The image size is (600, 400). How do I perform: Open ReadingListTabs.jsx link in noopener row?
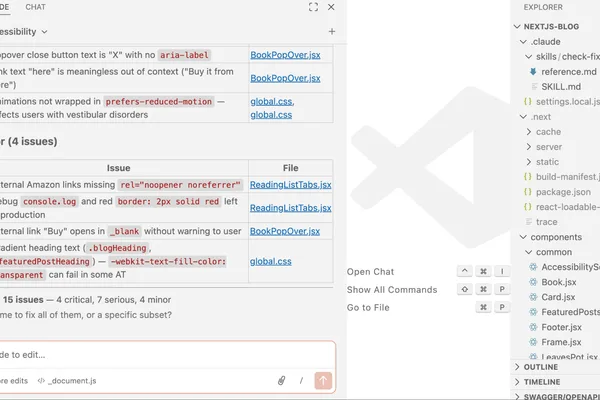[x=290, y=184]
